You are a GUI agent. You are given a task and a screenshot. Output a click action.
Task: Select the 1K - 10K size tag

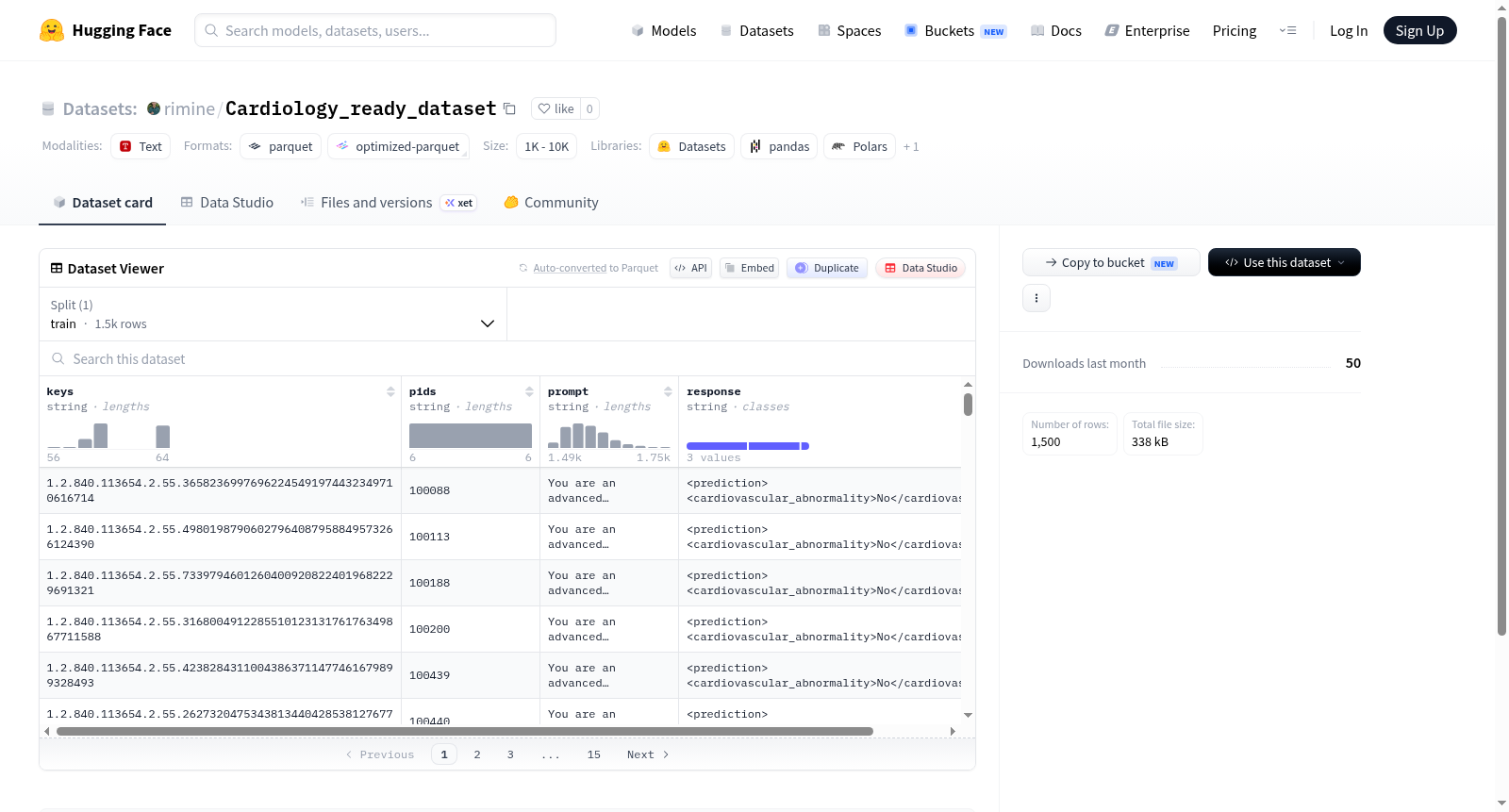point(546,146)
